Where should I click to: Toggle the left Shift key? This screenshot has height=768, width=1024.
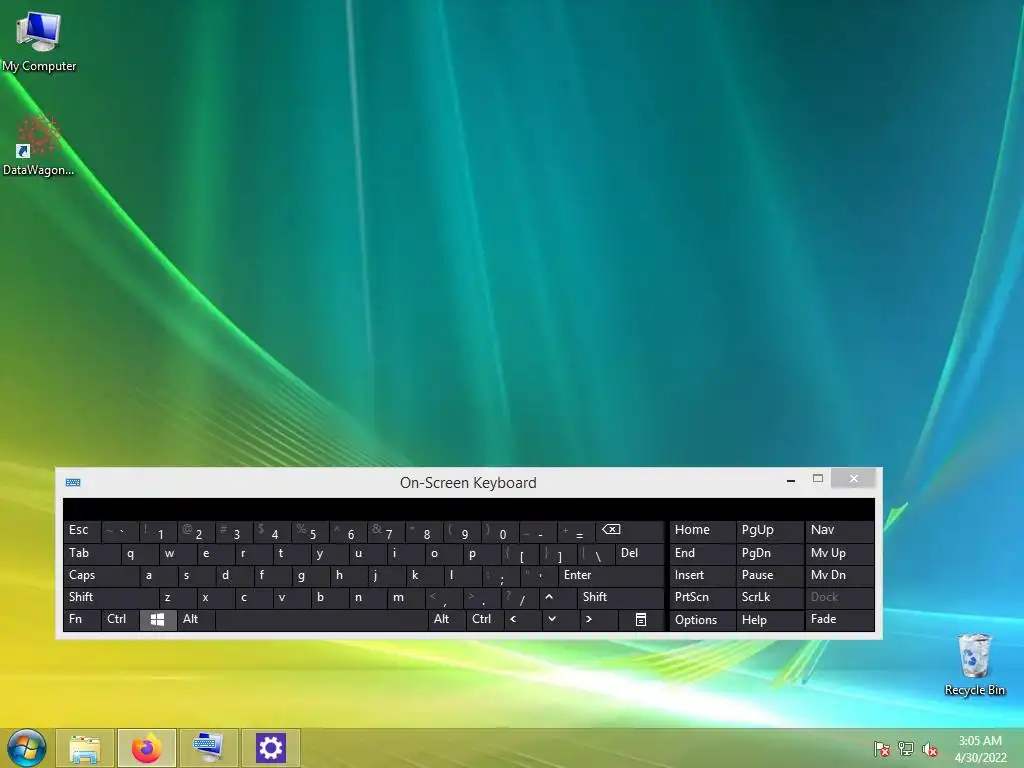pyautogui.click(x=110, y=598)
